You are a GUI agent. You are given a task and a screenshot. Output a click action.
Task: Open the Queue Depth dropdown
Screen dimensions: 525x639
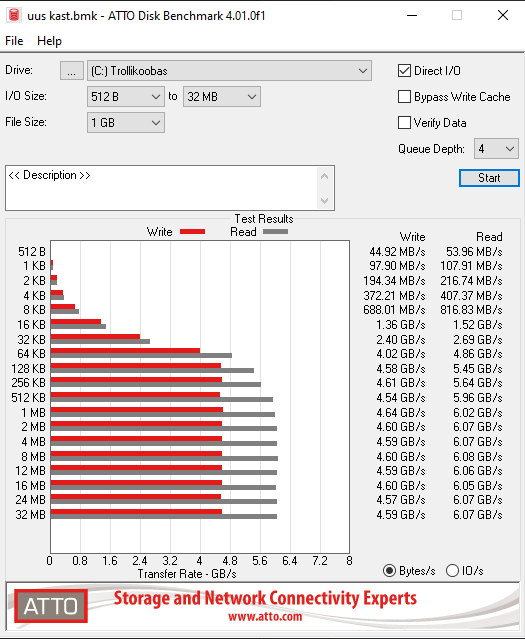click(496, 149)
